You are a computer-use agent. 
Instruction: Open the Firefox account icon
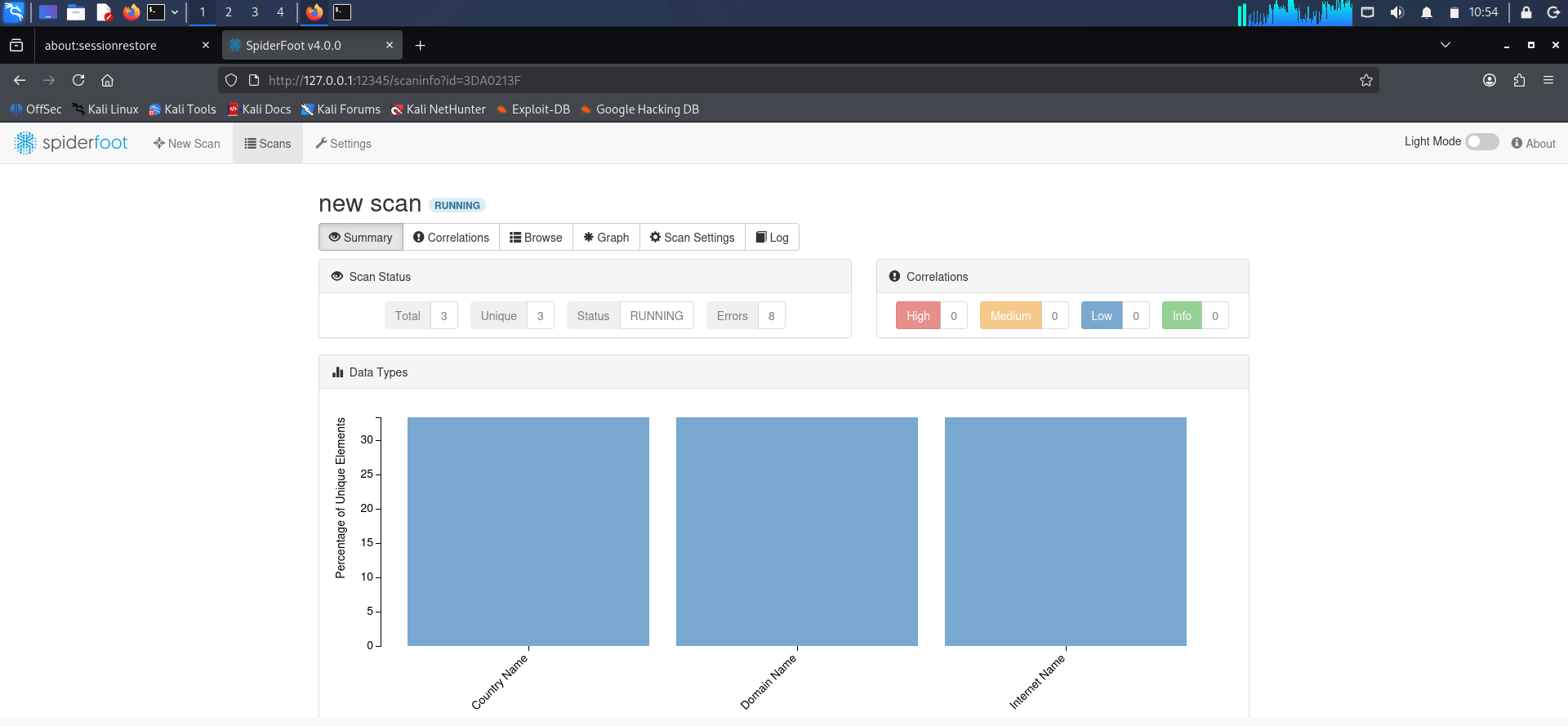(1490, 80)
